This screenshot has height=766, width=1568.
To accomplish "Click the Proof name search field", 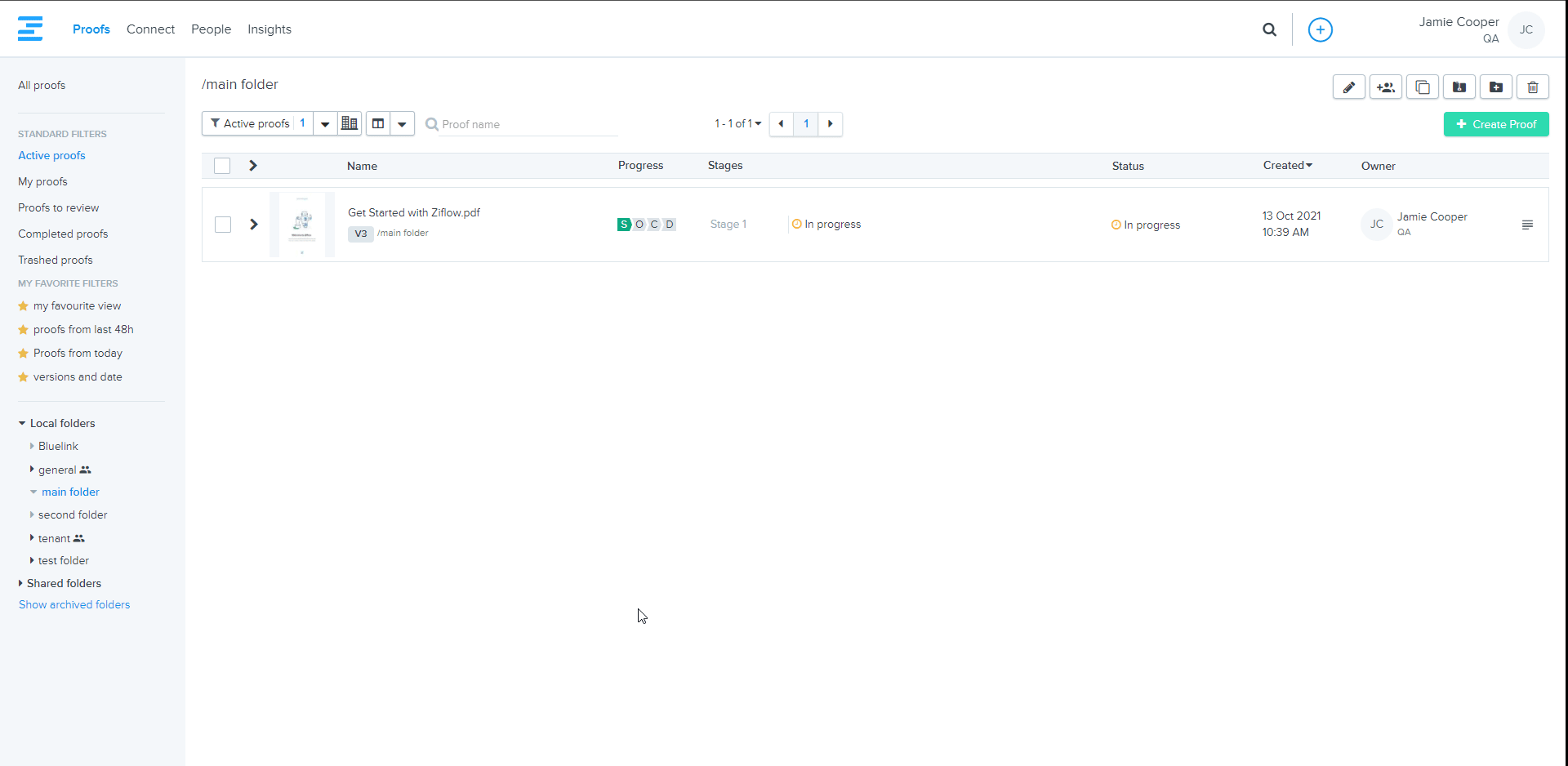I will click(x=528, y=124).
